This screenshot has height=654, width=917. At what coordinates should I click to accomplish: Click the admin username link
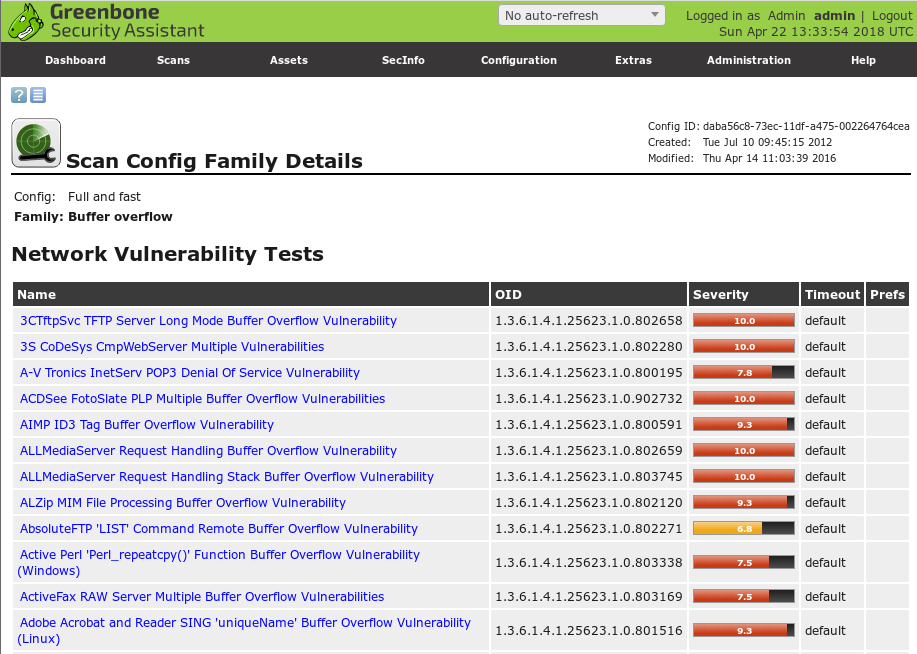(x=834, y=16)
